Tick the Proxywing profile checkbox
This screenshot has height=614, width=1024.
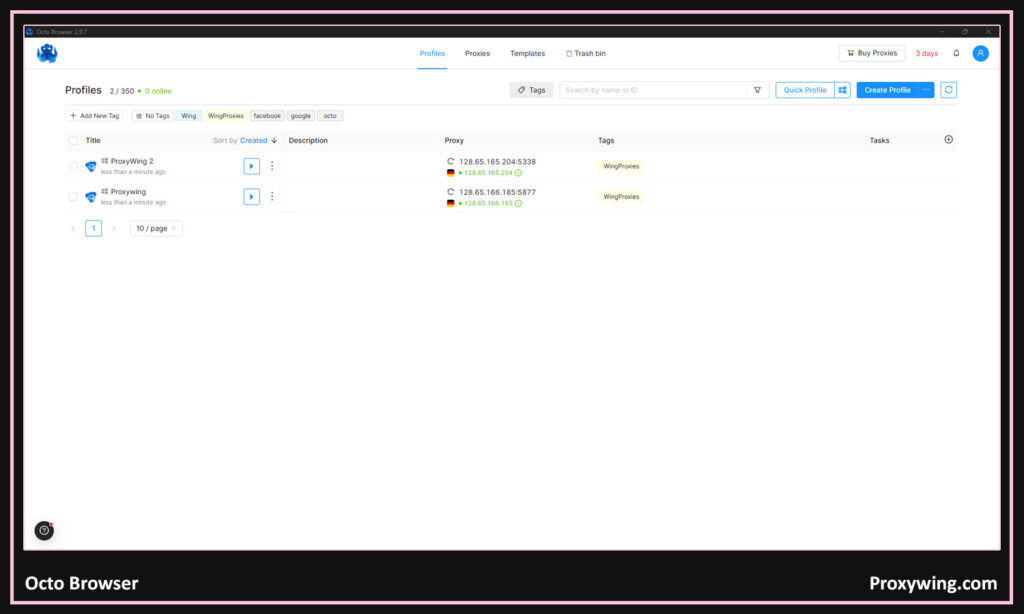73,197
